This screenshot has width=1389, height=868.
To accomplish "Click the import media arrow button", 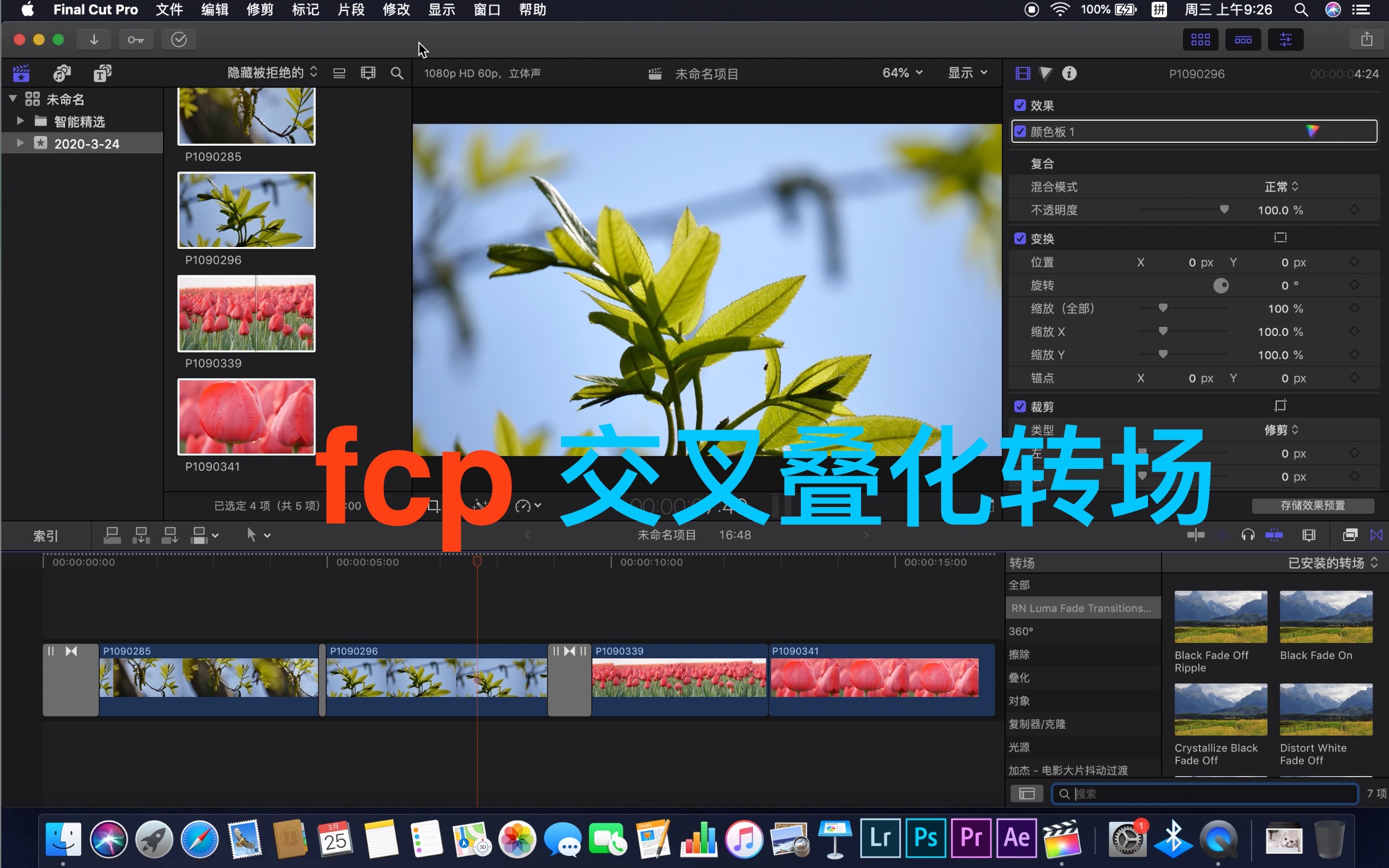I will tap(94, 40).
